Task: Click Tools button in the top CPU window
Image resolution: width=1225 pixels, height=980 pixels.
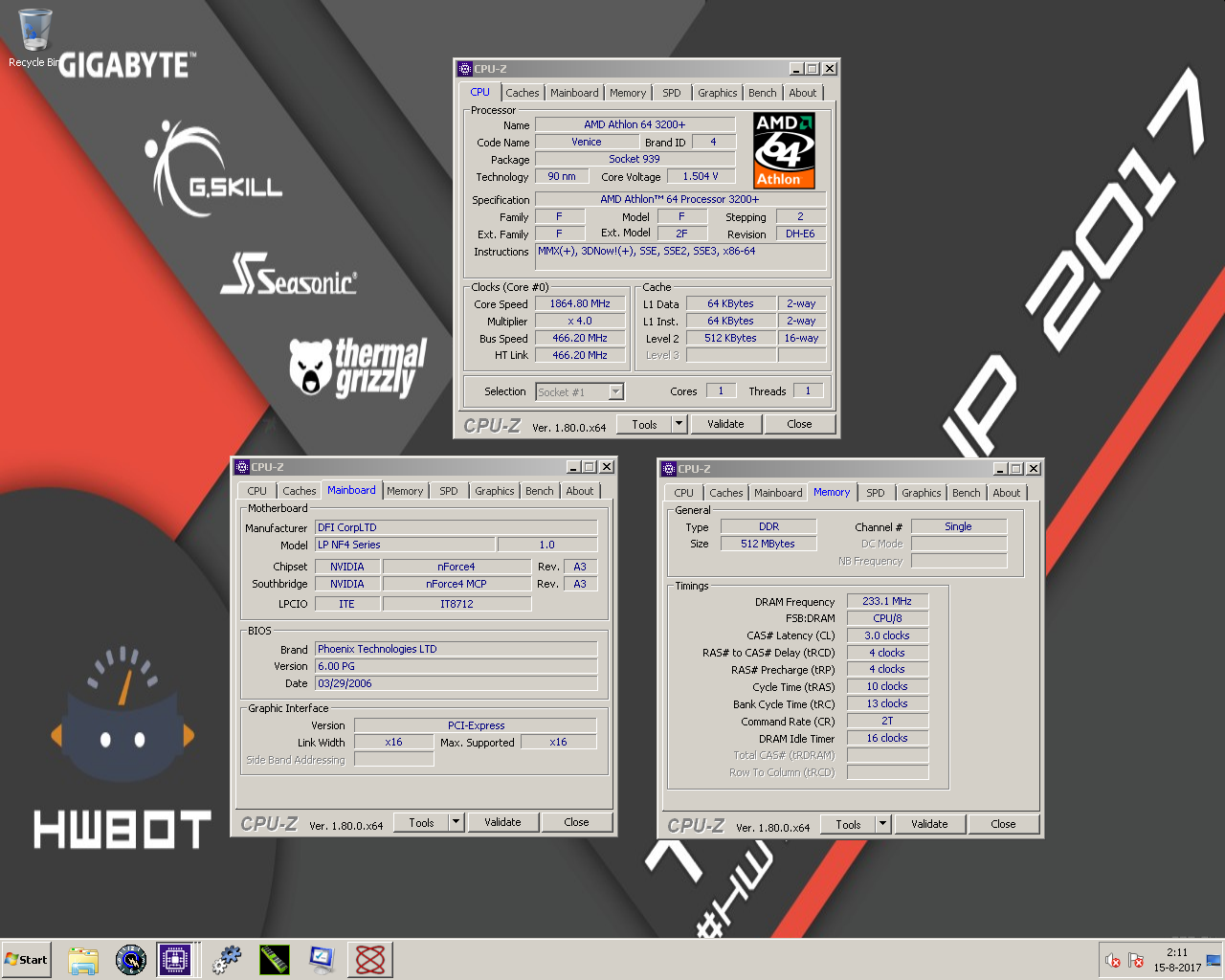Action: (645, 424)
